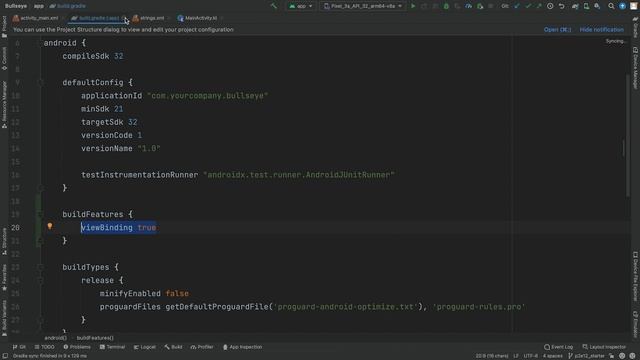Open the Problems tool window tab
640x360 pixels.
click(x=77, y=347)
